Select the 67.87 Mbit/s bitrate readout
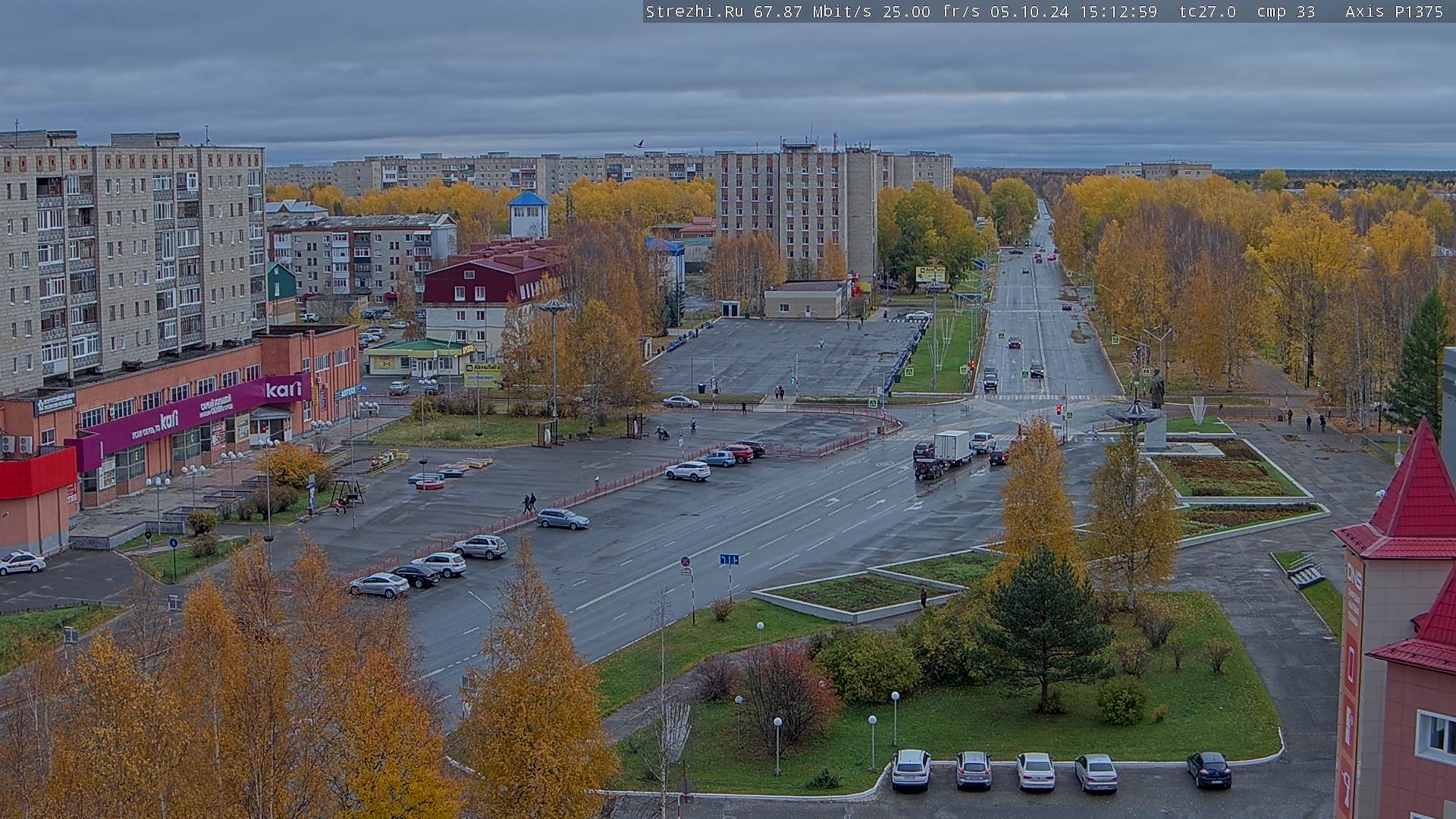Image resolution: width=1456 pixels, height=819 pixels. point(812,11)
